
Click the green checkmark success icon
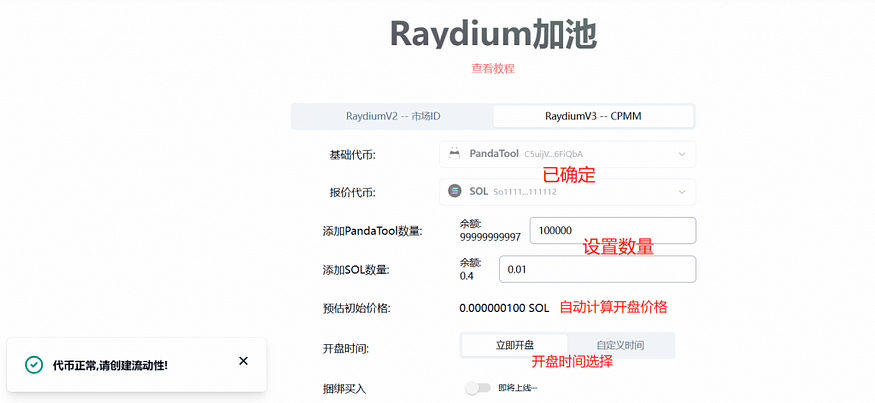tap(34, 365)
